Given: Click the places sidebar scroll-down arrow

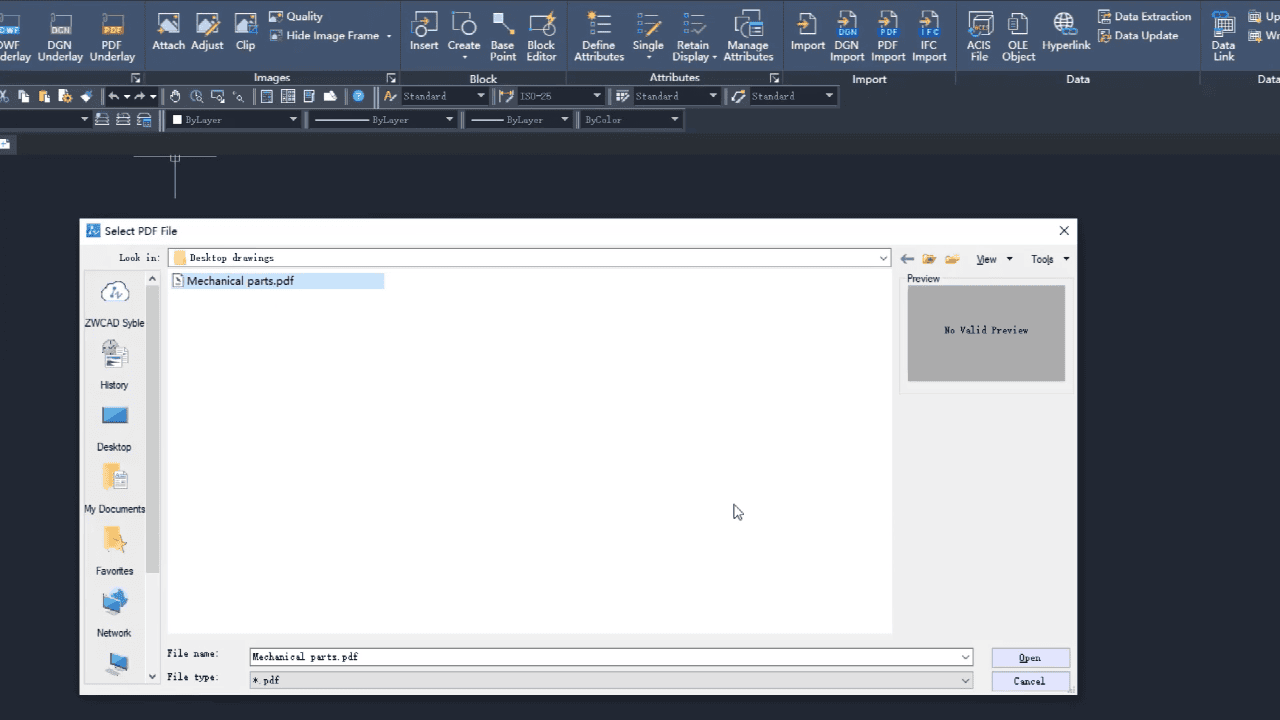Looking at the screenshot, I should tap(153, 676).
